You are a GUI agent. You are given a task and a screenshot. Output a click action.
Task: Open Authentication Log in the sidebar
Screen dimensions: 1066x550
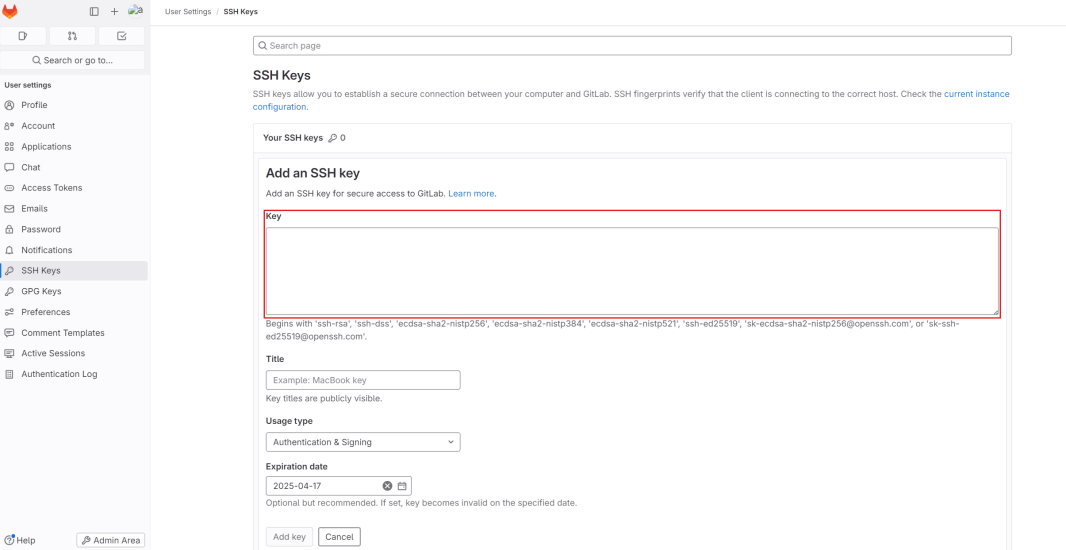pyautogui.click(x=59, y=374)
